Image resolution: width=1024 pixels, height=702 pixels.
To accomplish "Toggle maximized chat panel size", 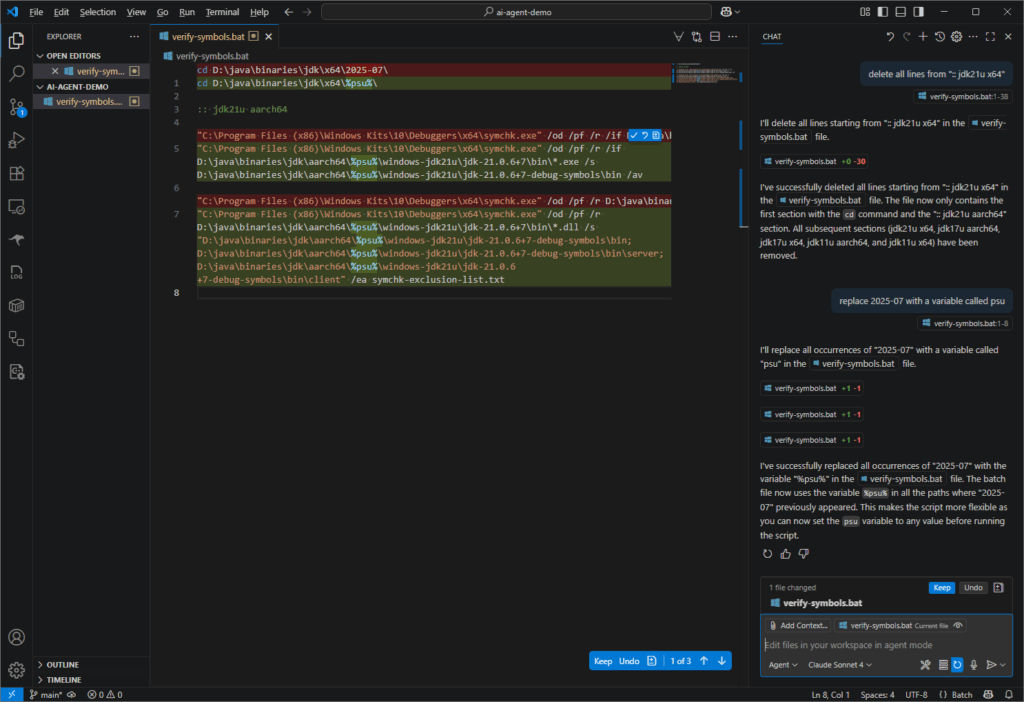I will pos(990,37).
